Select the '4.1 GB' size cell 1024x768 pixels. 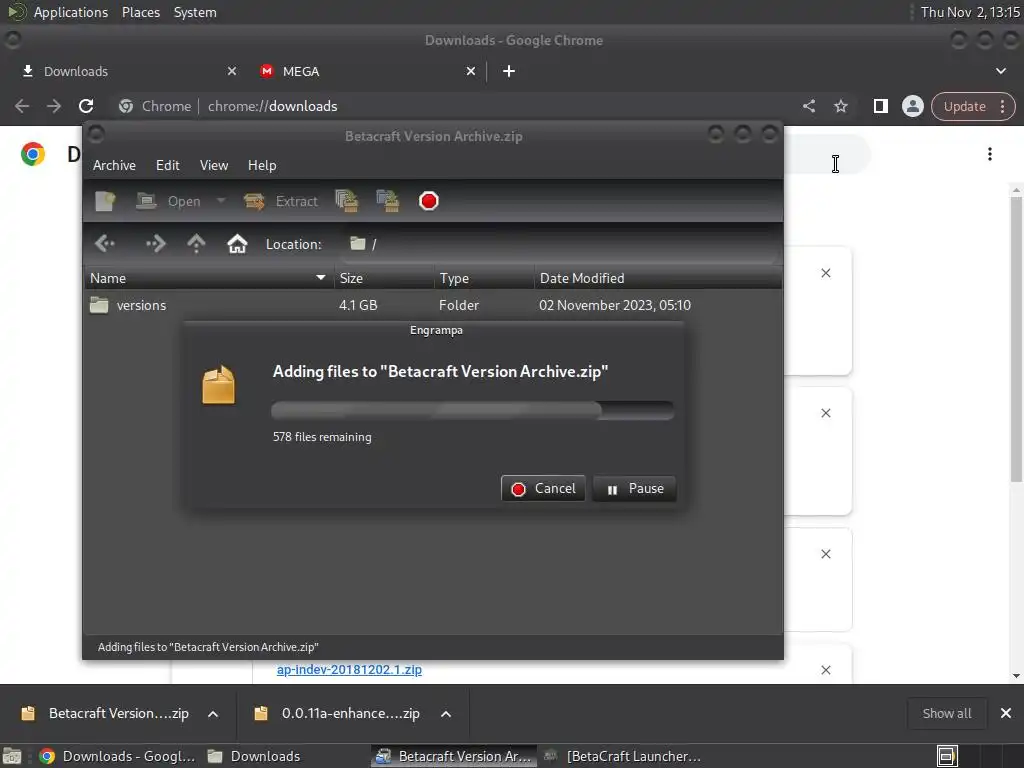(x=358, y=305)
